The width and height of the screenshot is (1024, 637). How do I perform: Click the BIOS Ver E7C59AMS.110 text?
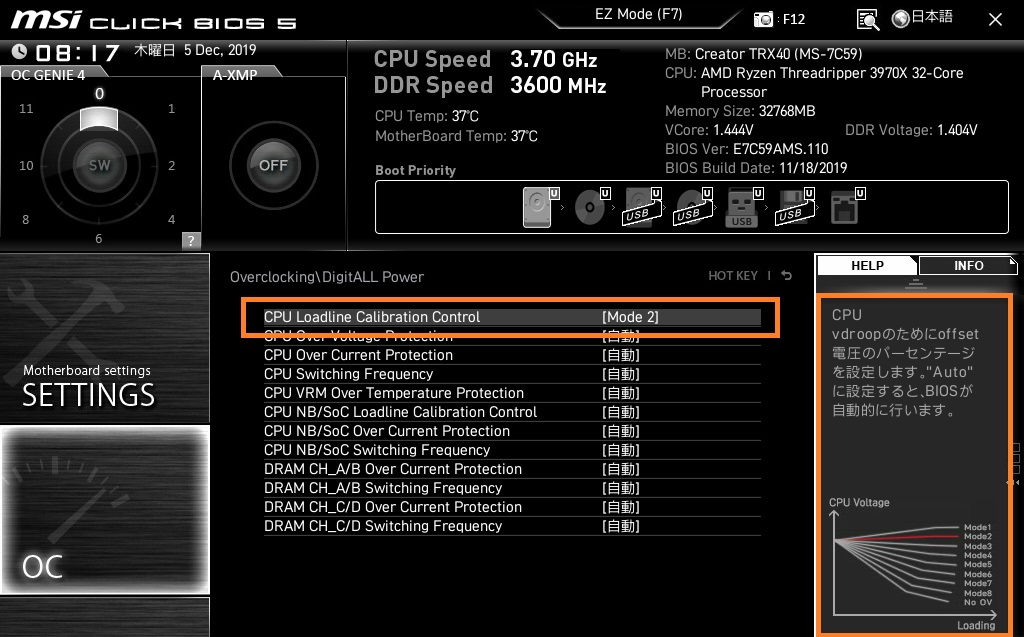(x=746, y=149)
